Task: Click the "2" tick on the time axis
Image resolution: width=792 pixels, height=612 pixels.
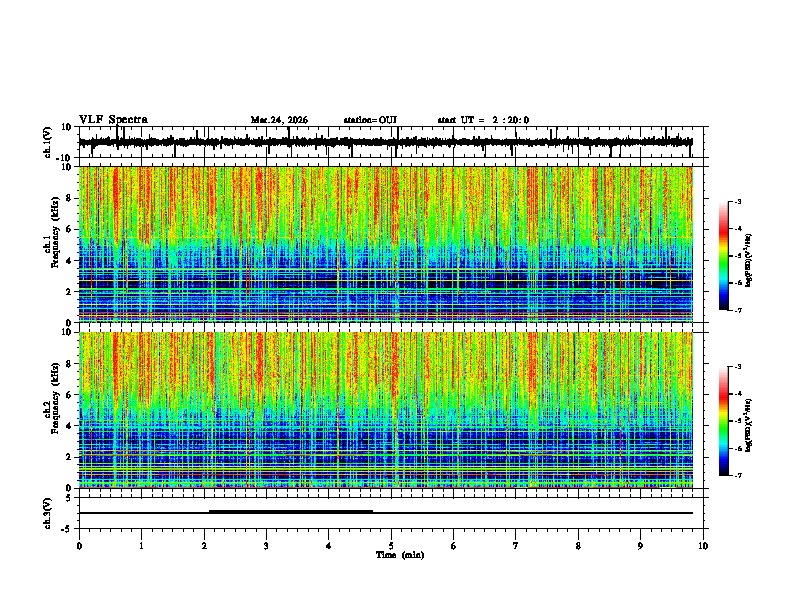Action: [204, 546]
